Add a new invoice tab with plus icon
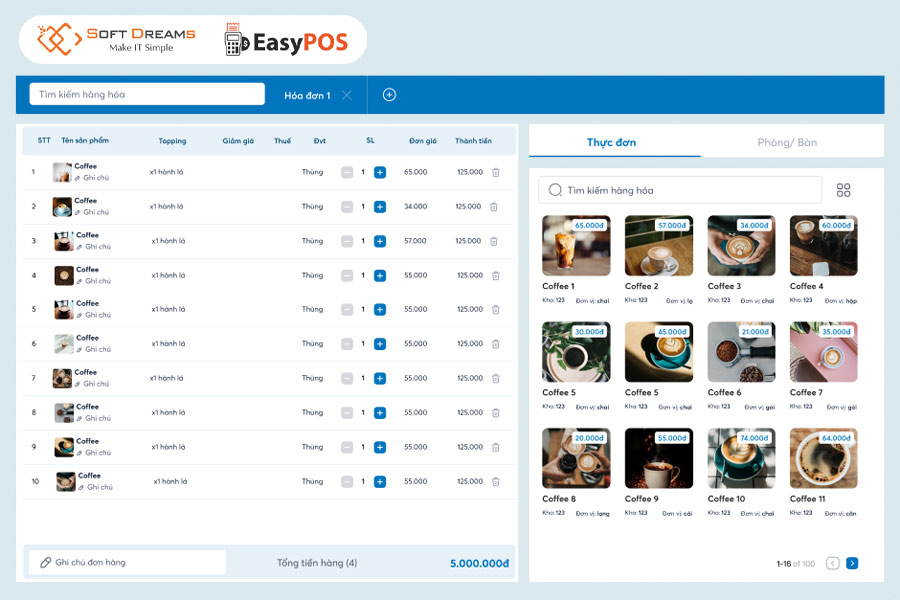The image size is (900, 600). [x=390, y=95]
